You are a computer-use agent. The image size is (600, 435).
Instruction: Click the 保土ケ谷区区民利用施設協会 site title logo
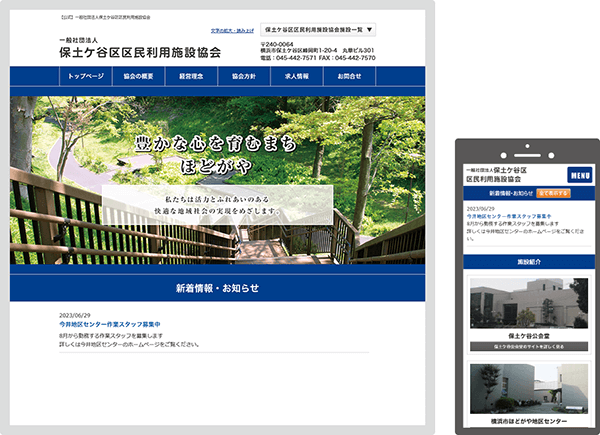tap(139, 49)
